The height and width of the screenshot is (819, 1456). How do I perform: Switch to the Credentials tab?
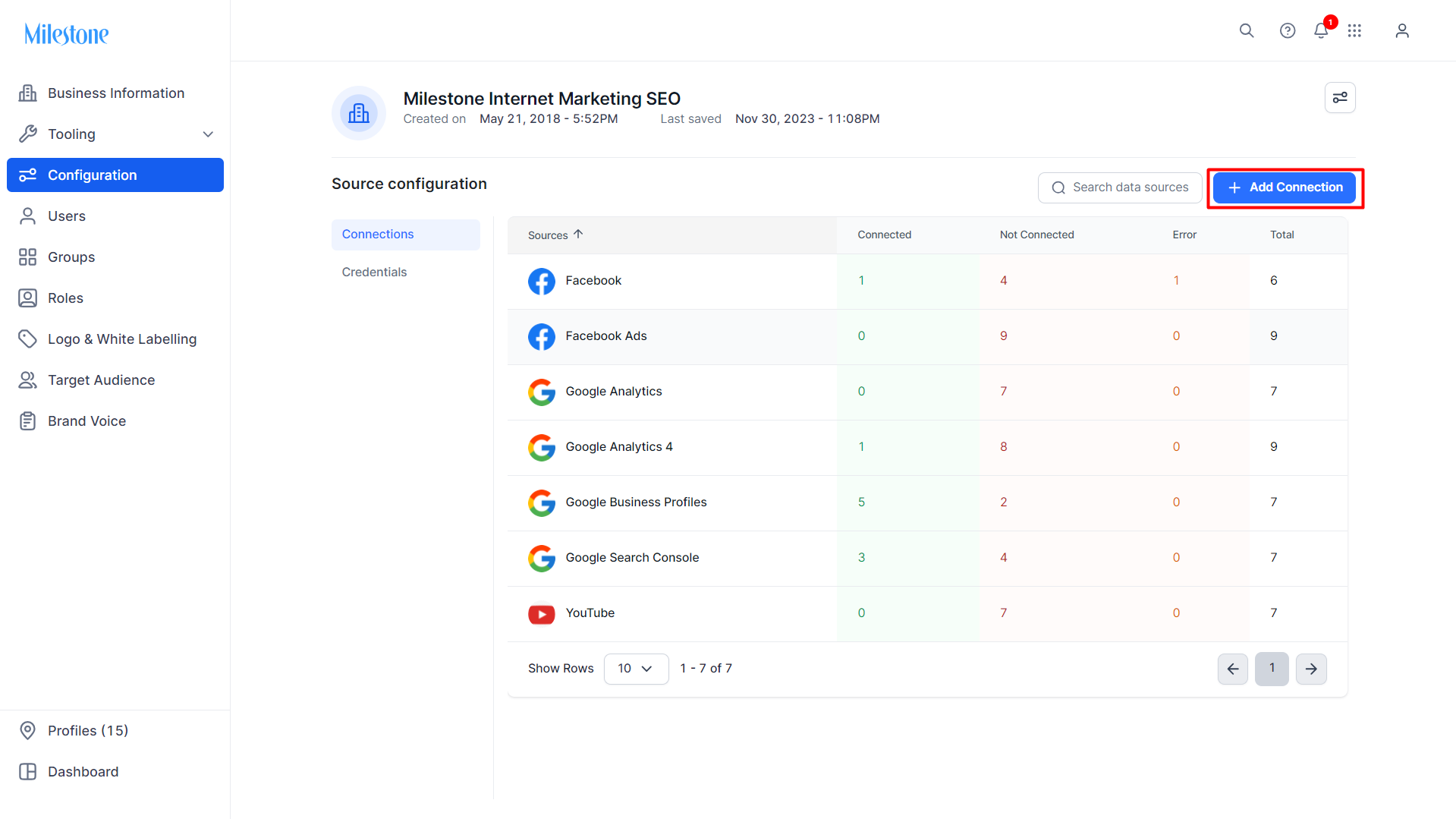[406, 272]
